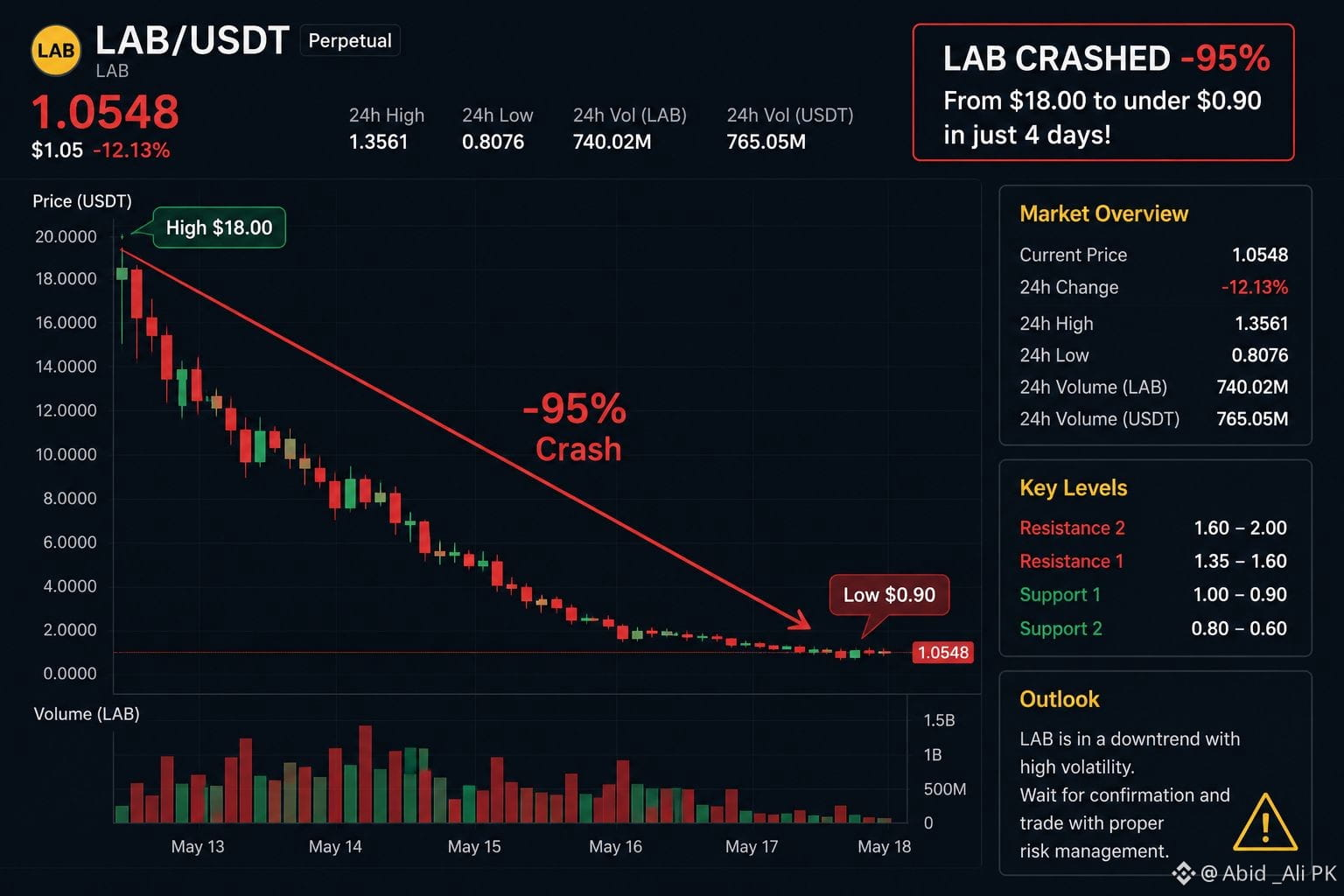Click the 'From $18.00 to under $0.90' line
Viewport: 1344px width, 896px height.
(x=1102, y=101)
